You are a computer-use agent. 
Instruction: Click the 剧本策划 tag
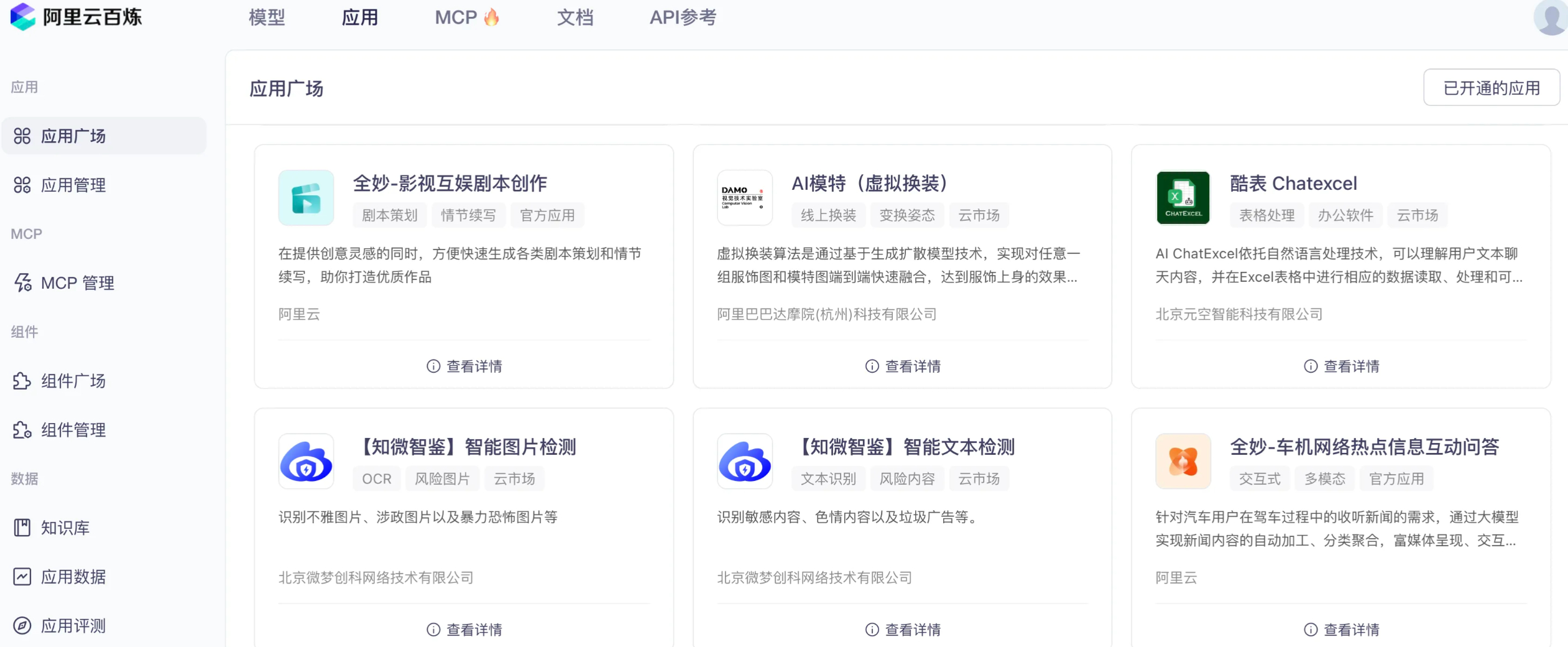(390, 215)
